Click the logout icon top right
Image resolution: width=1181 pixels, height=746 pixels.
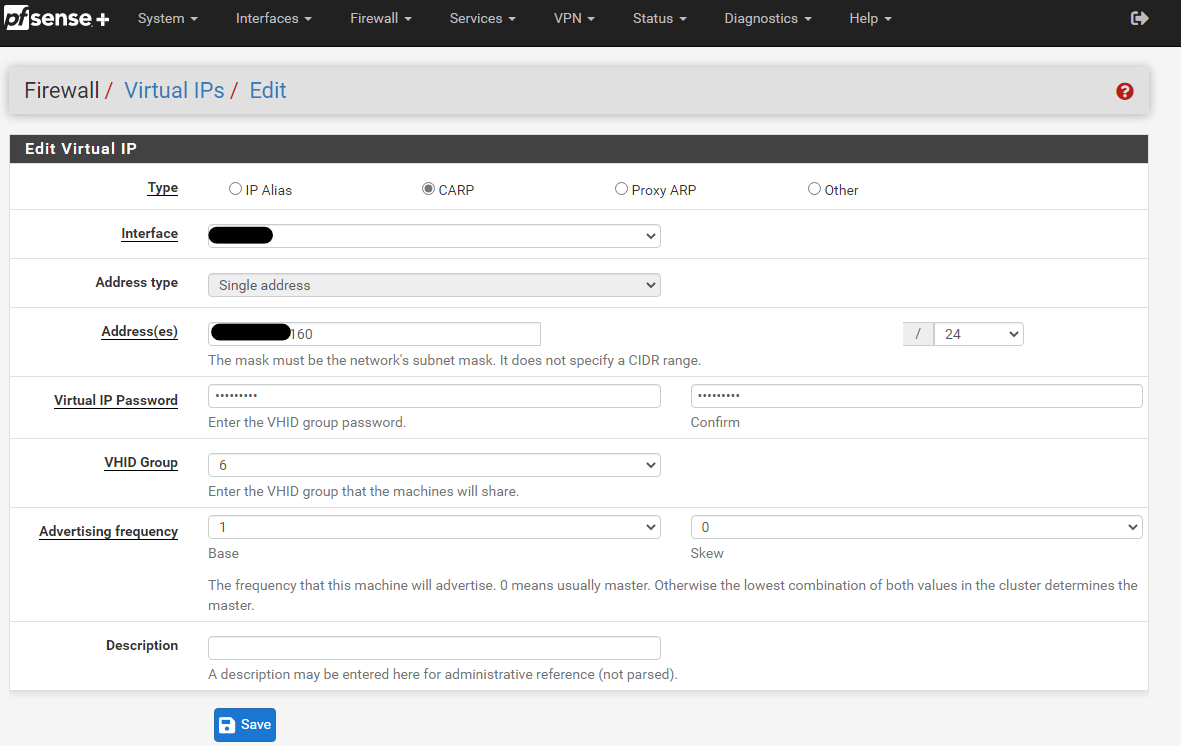tap(1140, 17)
